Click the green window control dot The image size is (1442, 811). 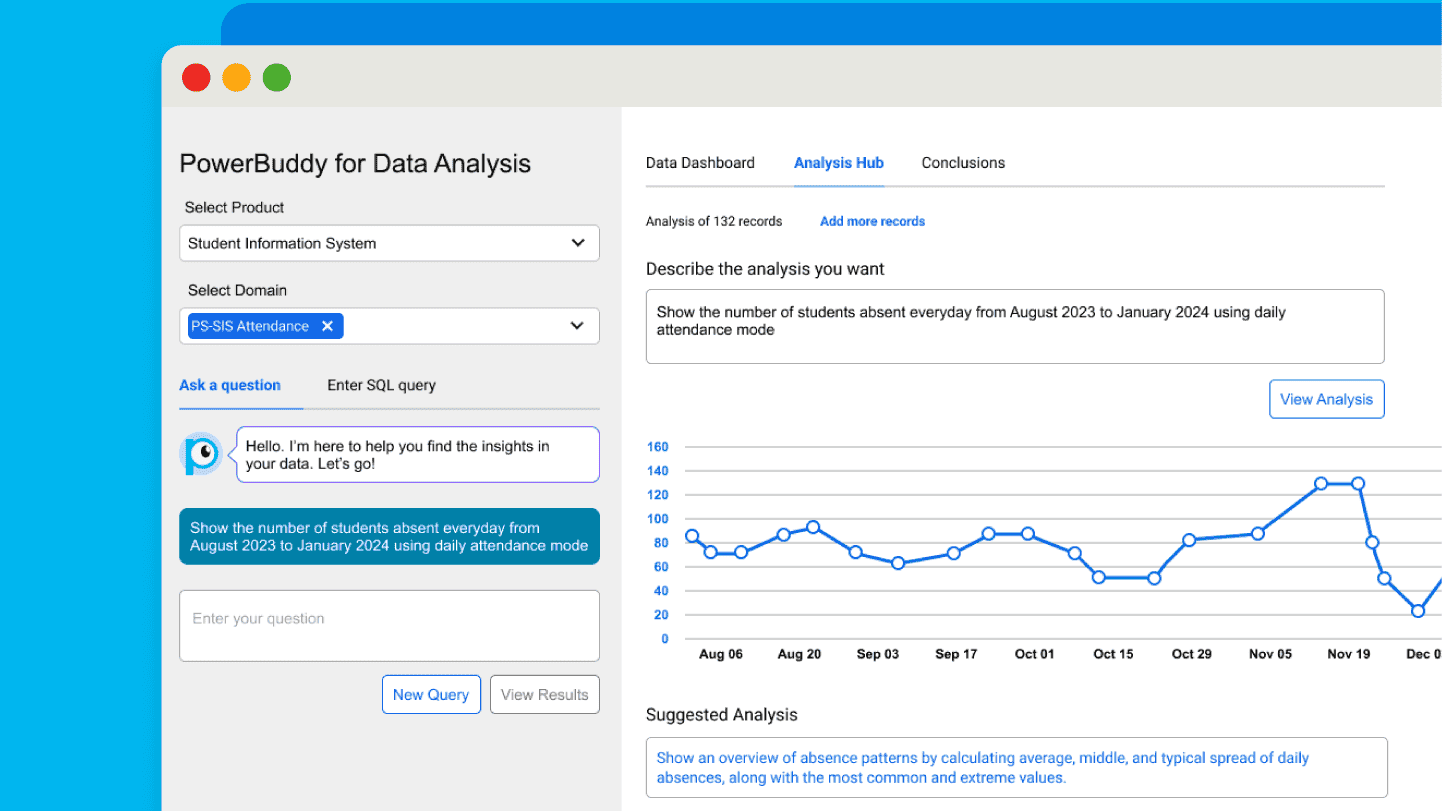pos(276,77)
